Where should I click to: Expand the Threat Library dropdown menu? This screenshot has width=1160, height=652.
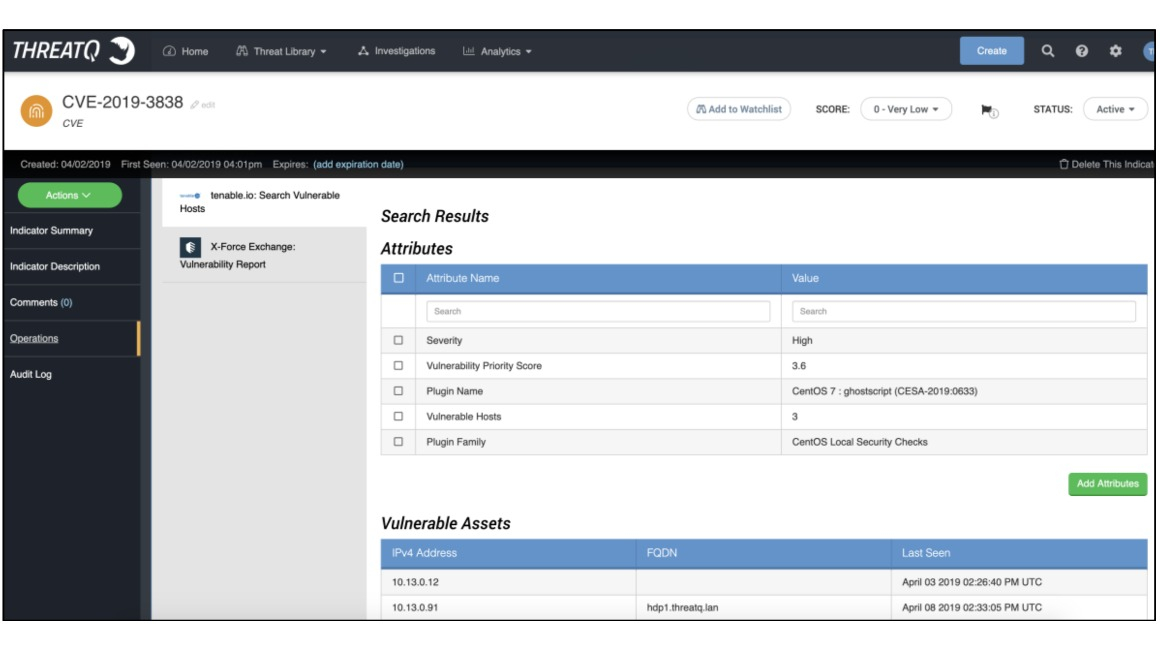click(281, 51)
